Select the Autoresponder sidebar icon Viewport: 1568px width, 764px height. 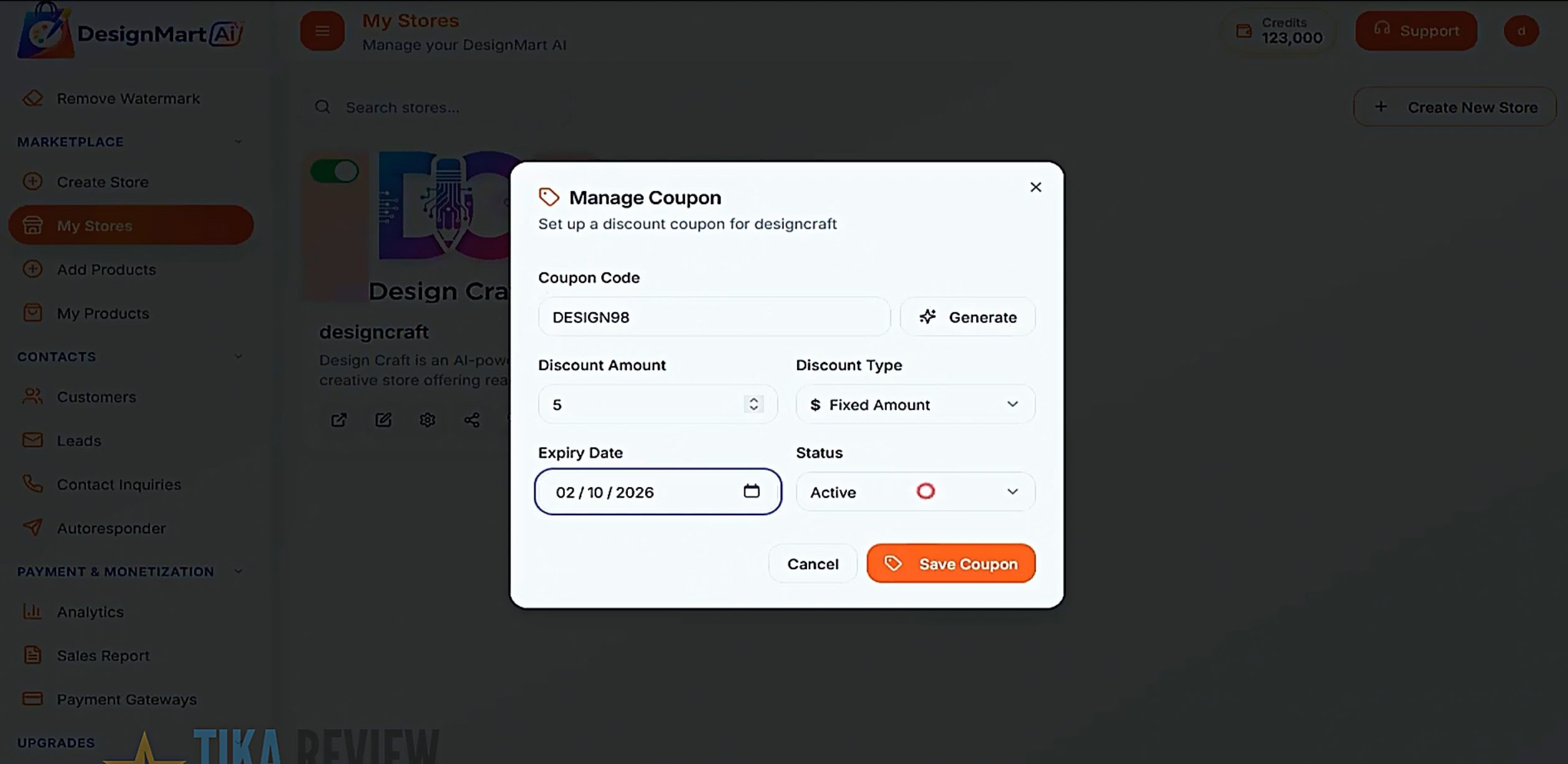tap(32, 528)
